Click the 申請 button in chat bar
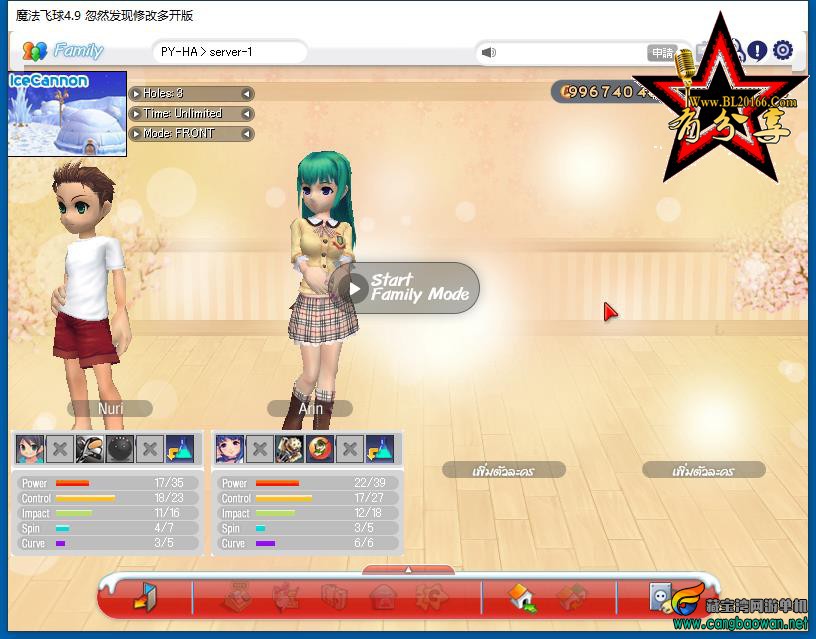 (x=662, y=53)
